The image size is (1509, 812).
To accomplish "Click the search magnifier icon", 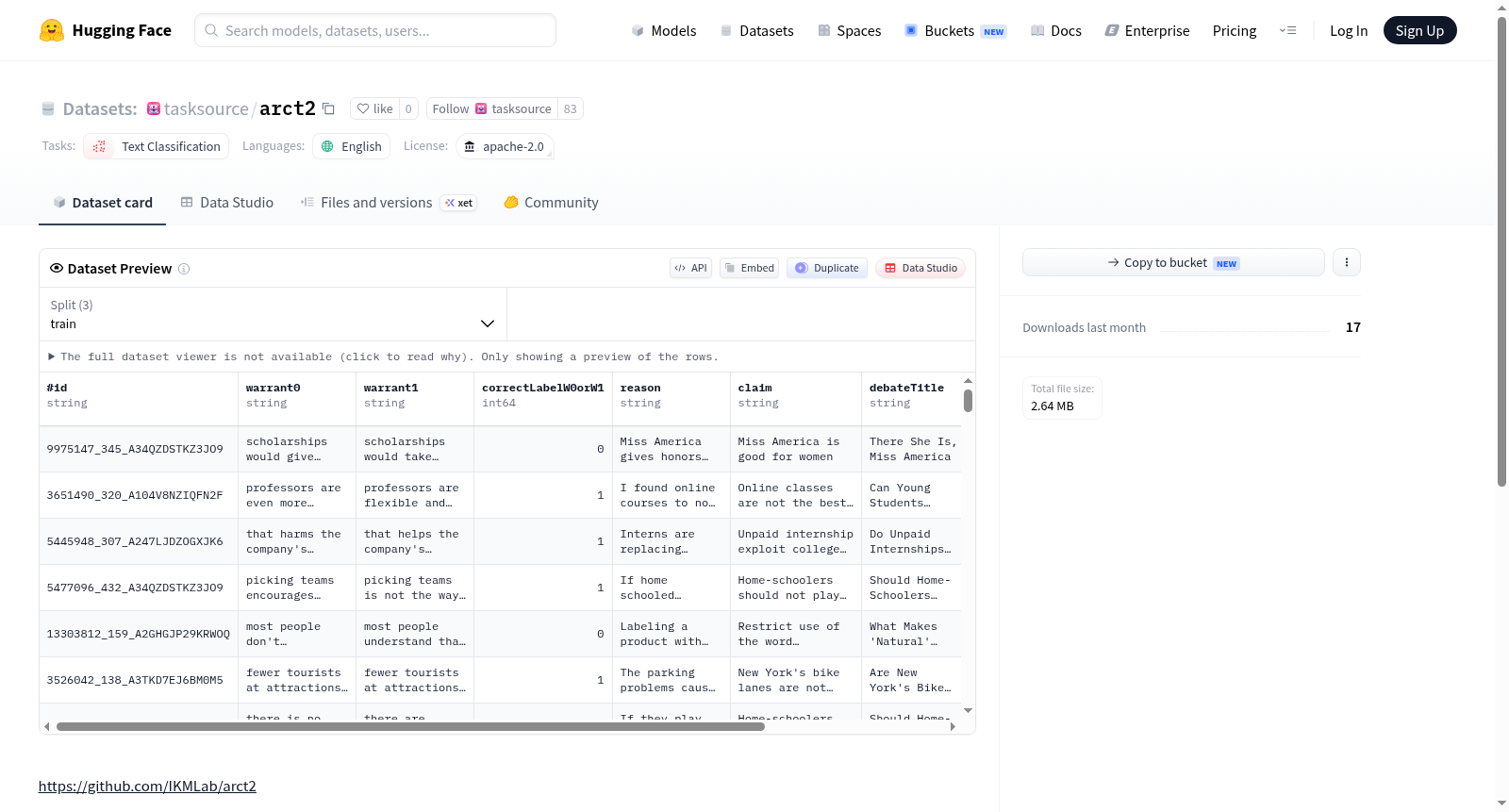I will (x=211, y=30).
